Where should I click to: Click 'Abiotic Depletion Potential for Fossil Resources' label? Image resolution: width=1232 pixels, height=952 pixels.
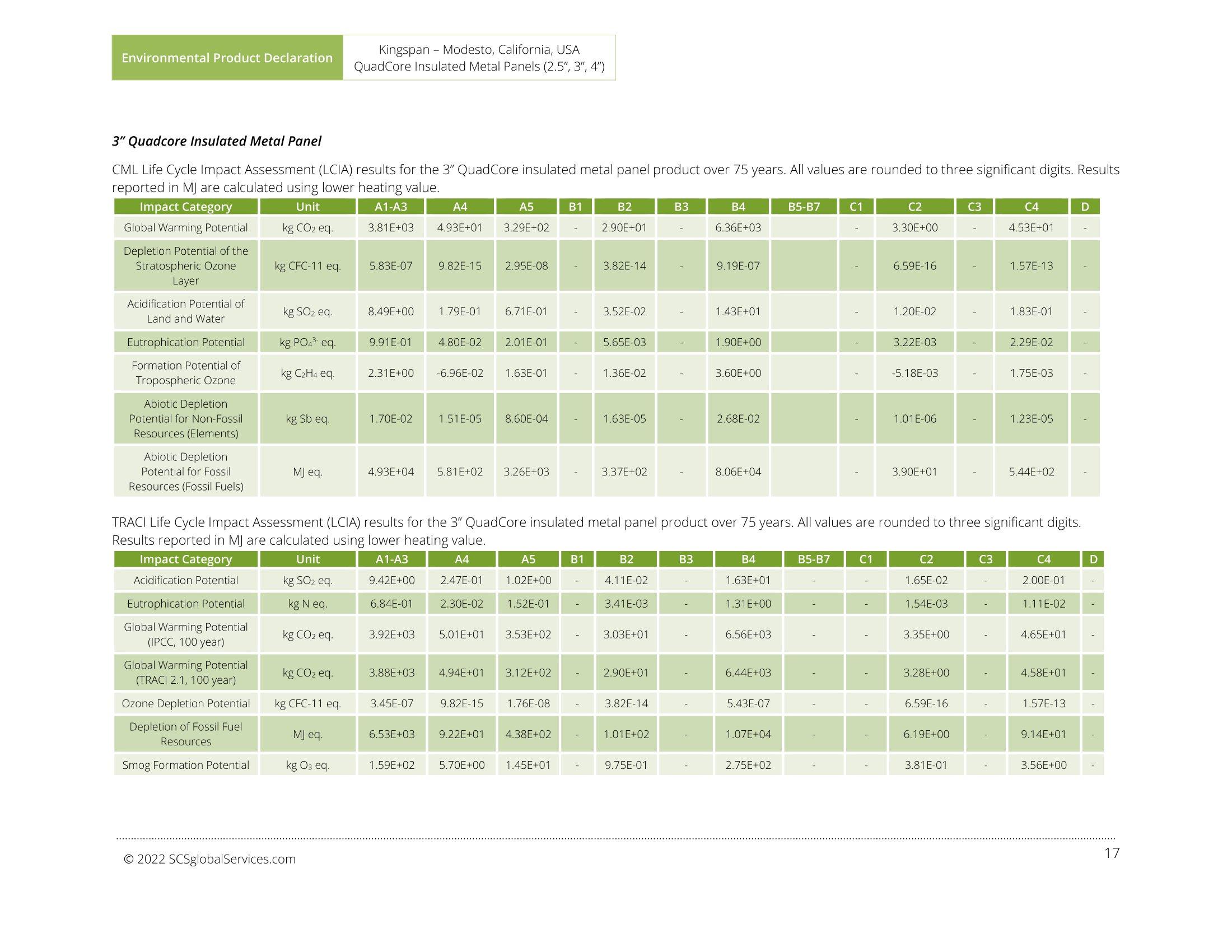click(x=185, y=472)
